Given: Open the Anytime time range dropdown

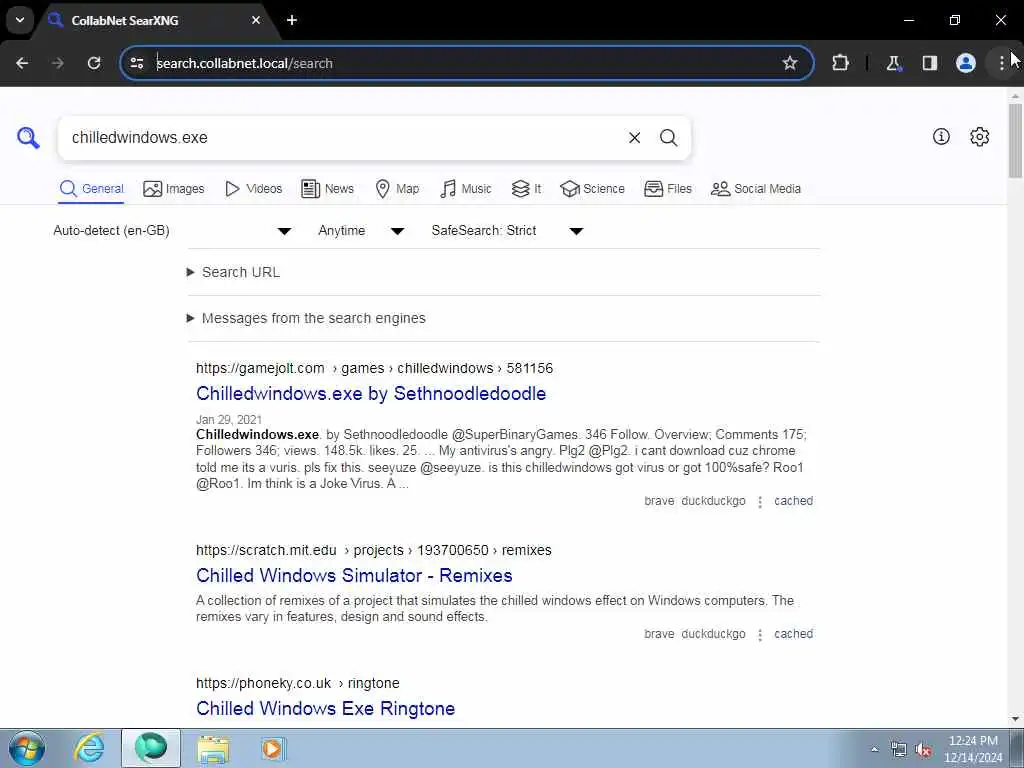Looking at the screenshot, I should point(361,231).
